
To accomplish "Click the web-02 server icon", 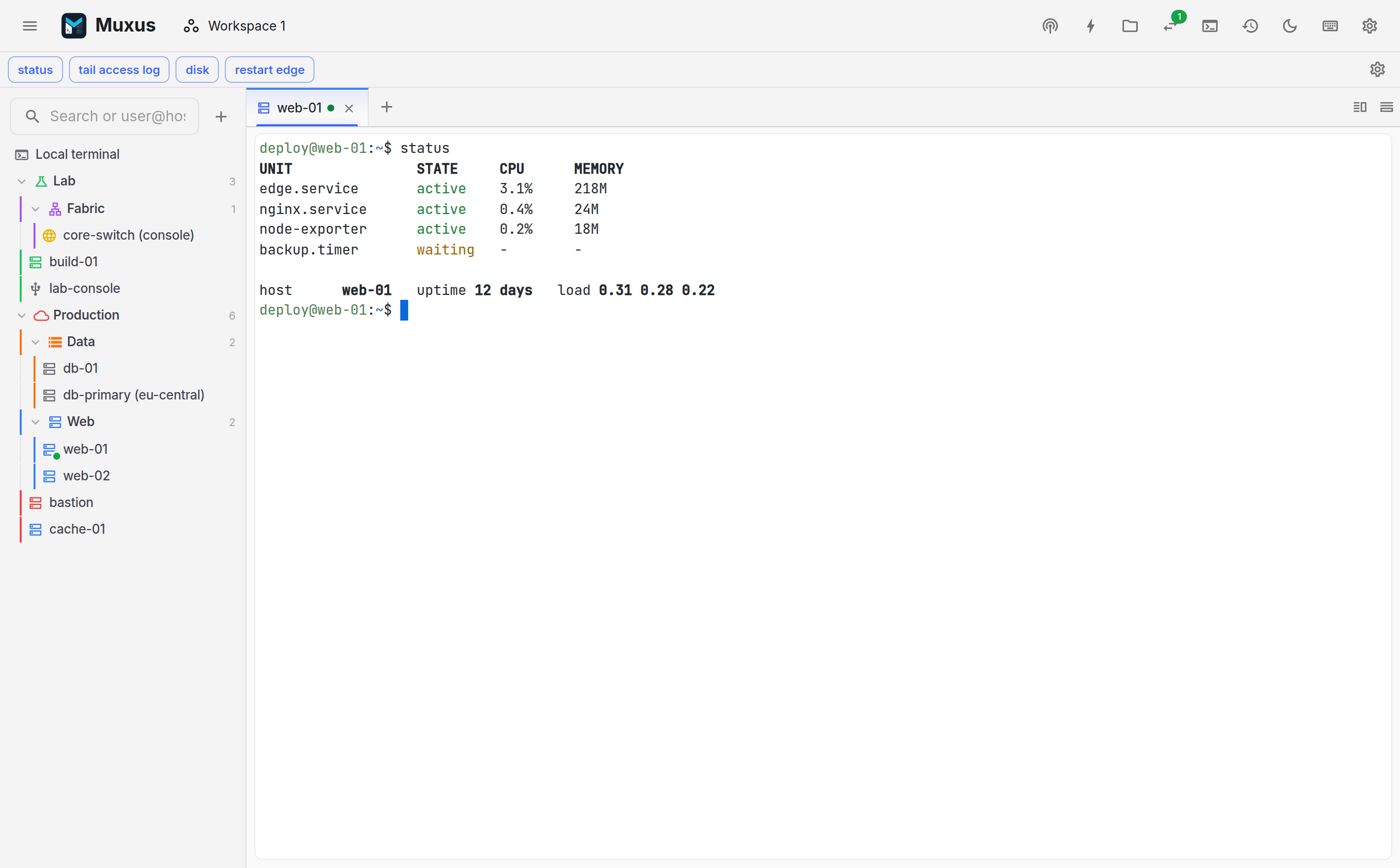I will [x=49, y=476].
